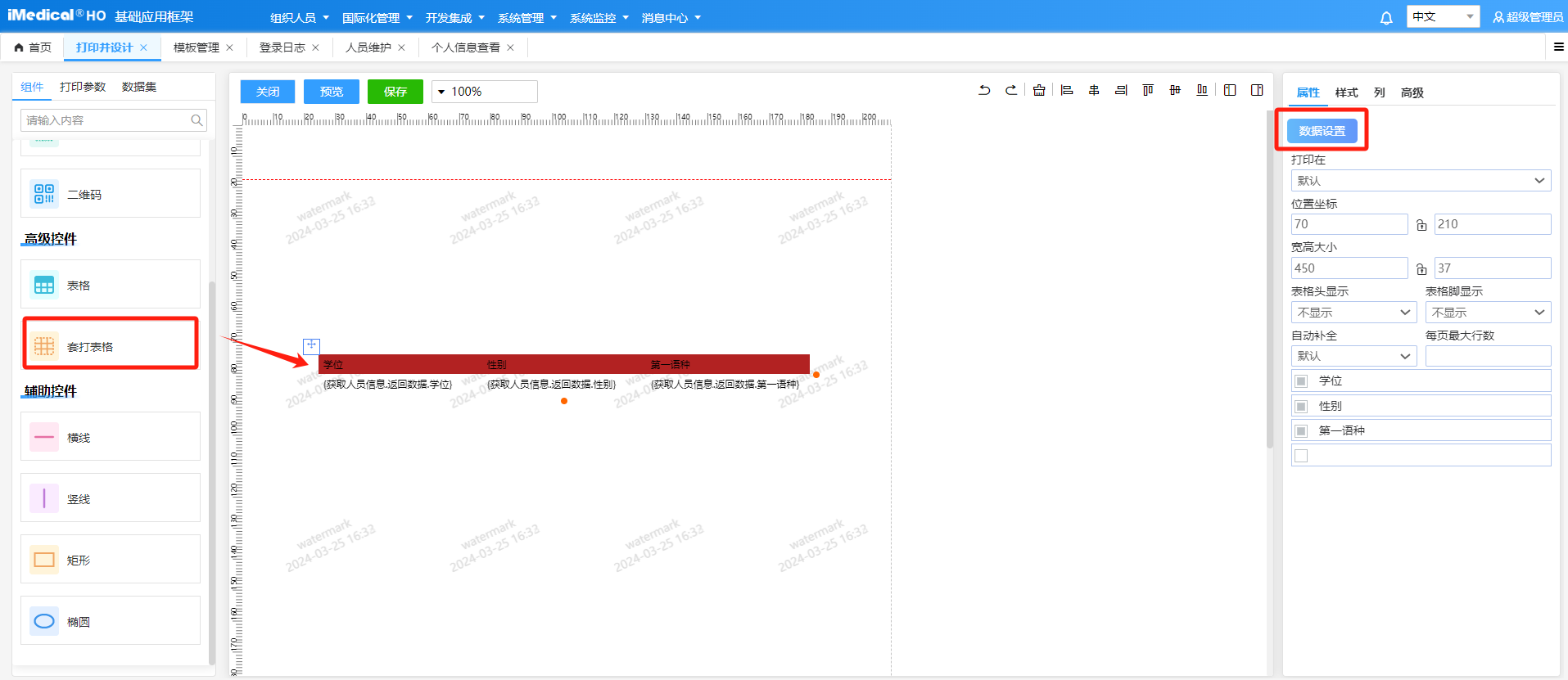1568x680 pixels.
Task: Click the undo arrow in the toolbar
Action: pyautogui.click(x=984, y=91)
